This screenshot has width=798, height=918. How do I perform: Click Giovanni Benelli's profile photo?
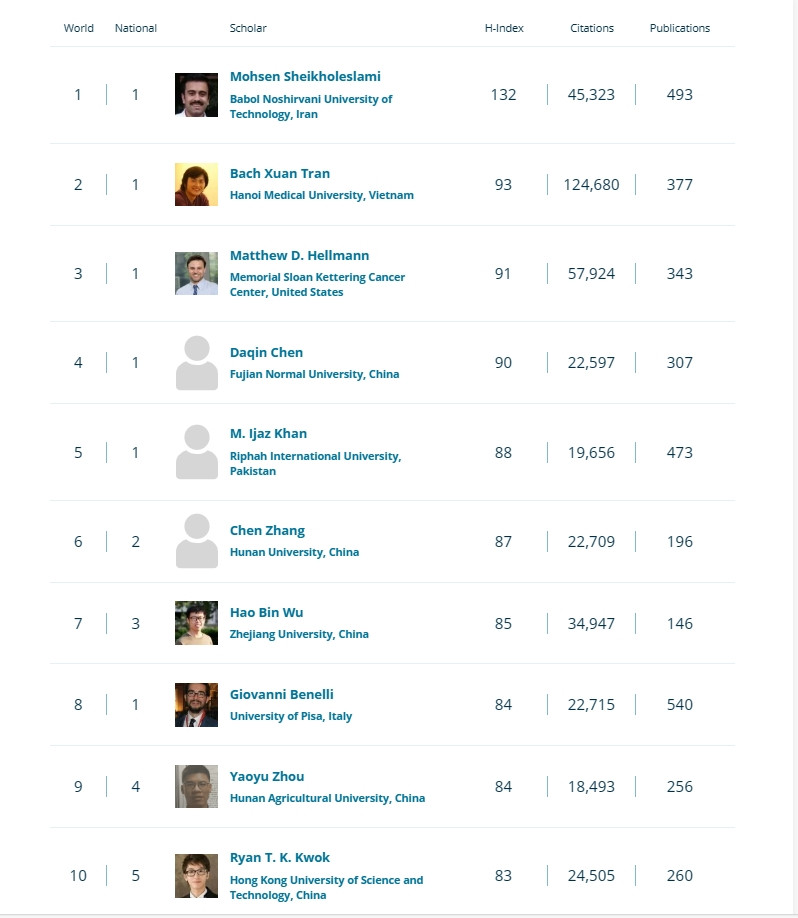tap(196, 705)
